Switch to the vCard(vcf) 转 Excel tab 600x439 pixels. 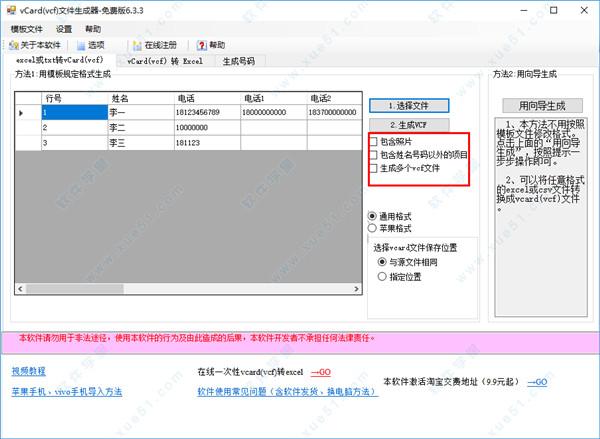(165, 61)
